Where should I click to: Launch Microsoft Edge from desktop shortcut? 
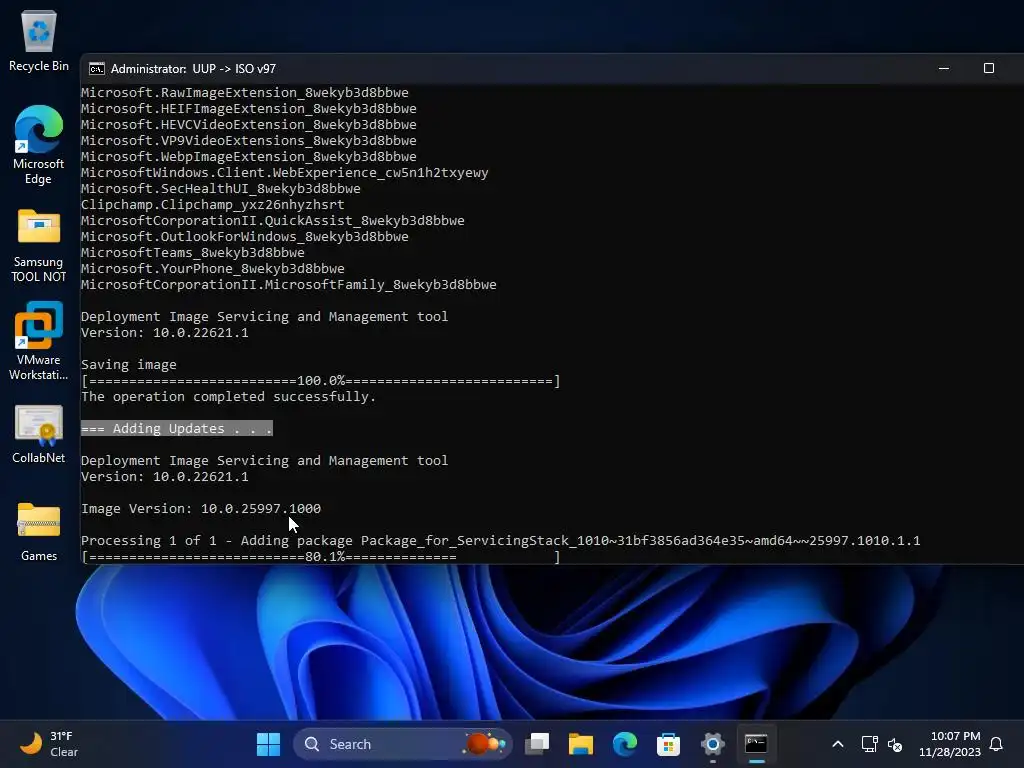coord(39,144)
